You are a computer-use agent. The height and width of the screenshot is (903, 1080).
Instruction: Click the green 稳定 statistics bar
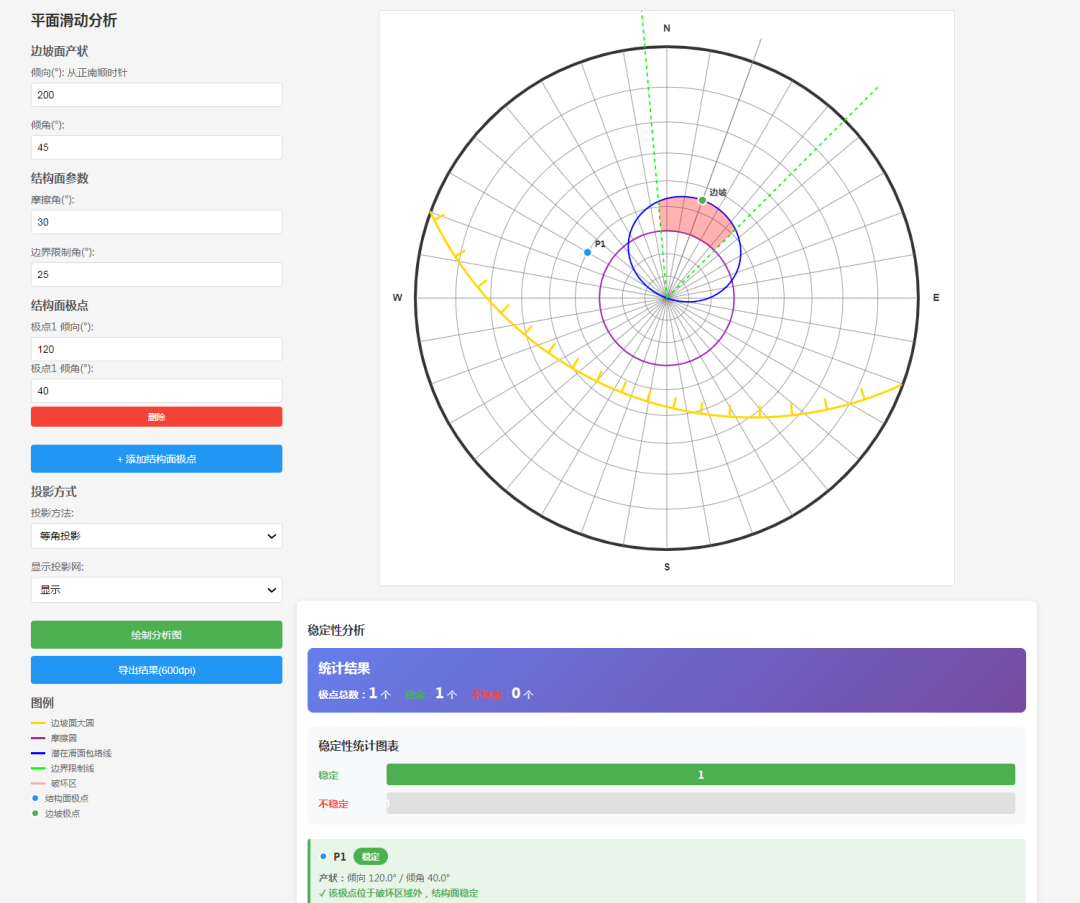(700, 775)
